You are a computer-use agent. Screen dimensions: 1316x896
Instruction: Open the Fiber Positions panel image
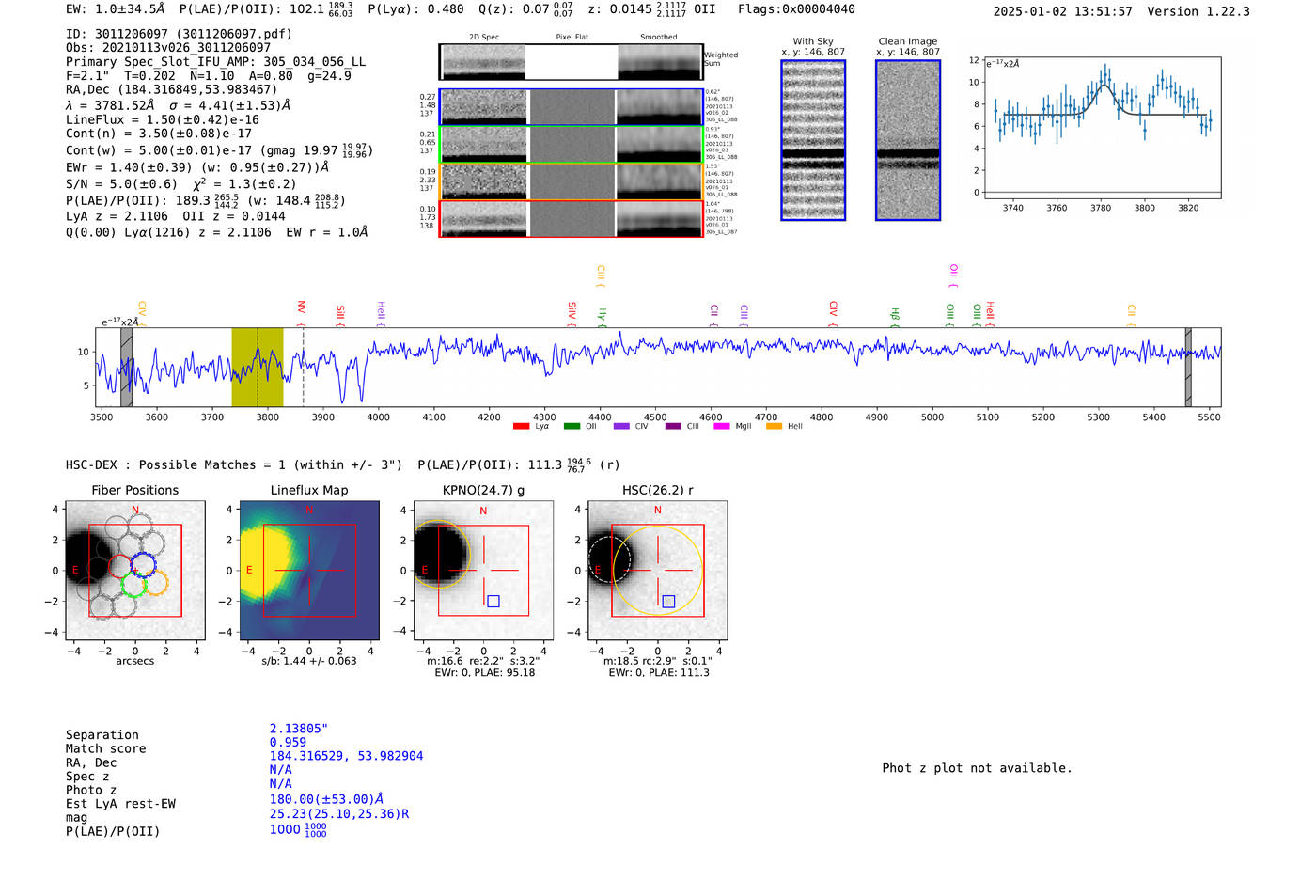(x=134, y=571)
